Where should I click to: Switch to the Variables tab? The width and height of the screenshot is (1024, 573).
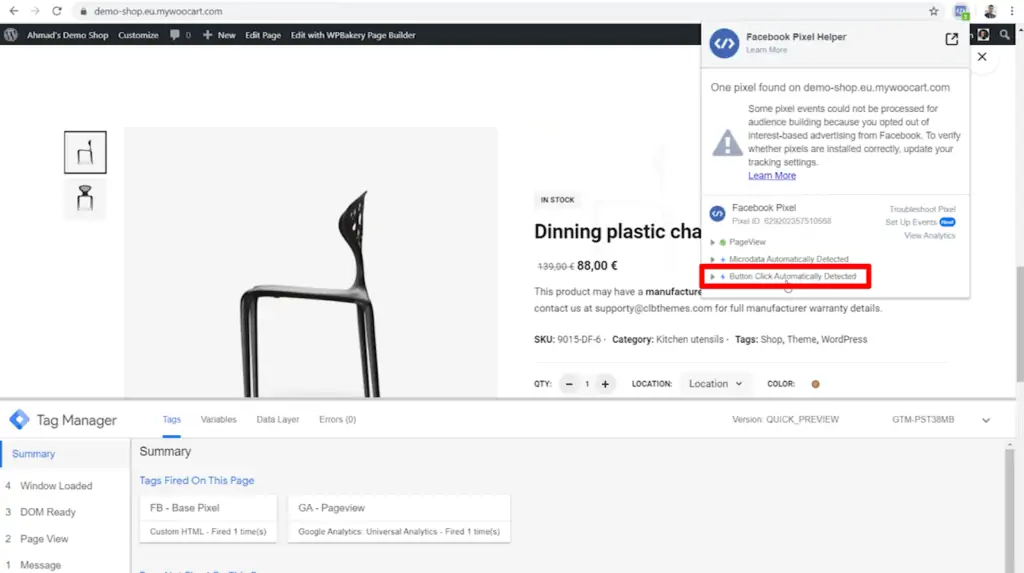(218, 419)
